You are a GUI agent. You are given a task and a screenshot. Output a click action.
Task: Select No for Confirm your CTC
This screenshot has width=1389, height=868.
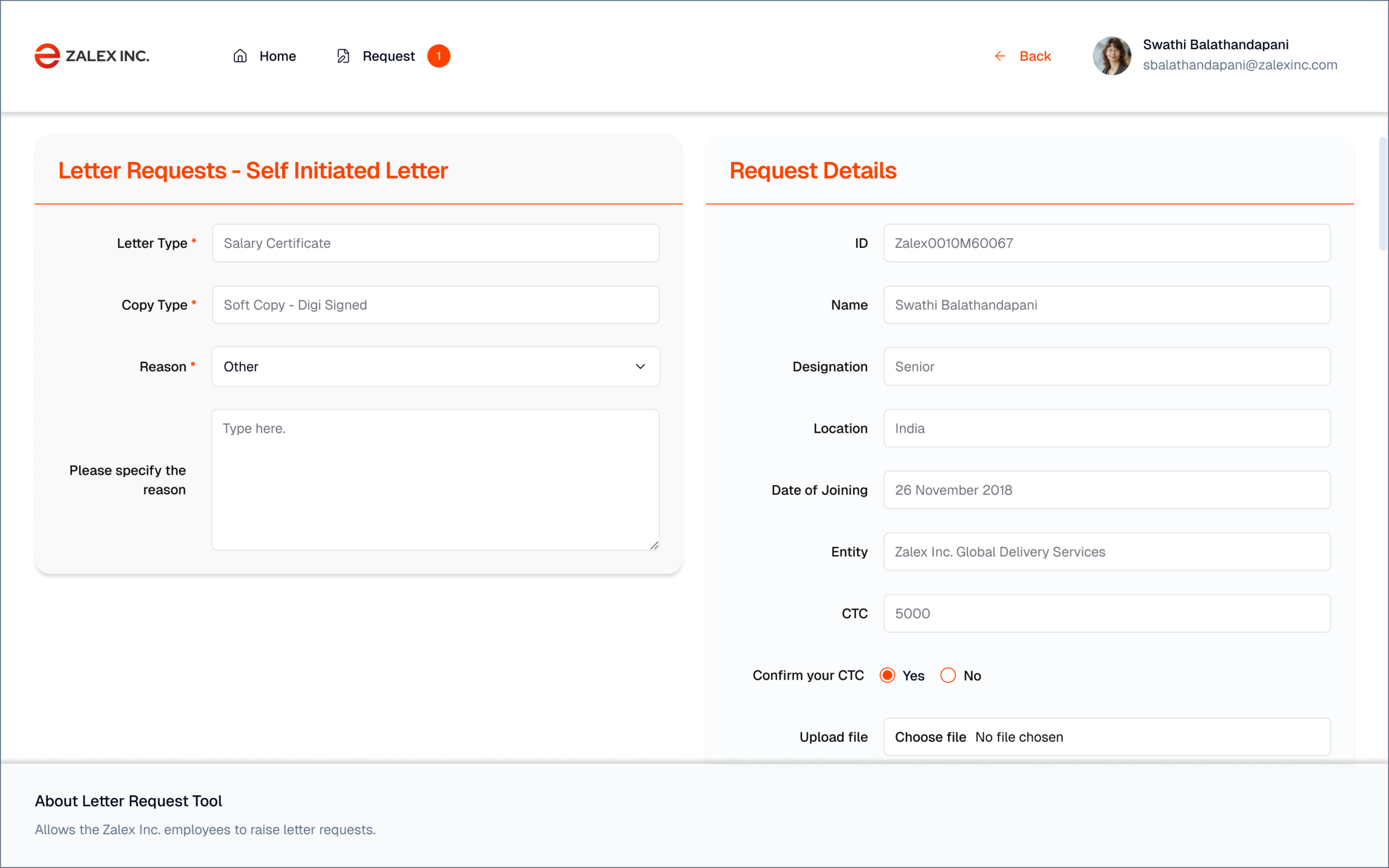point(948,675)
